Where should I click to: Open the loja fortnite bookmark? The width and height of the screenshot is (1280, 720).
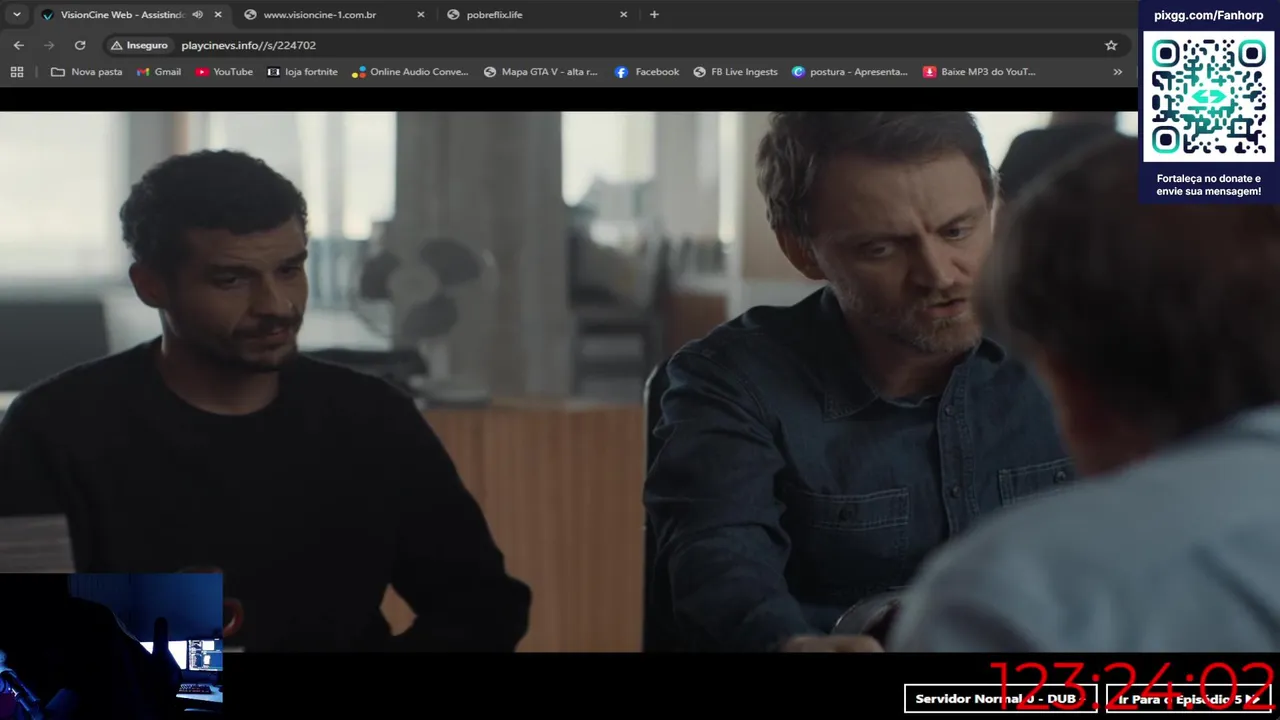tap(302, 72)
